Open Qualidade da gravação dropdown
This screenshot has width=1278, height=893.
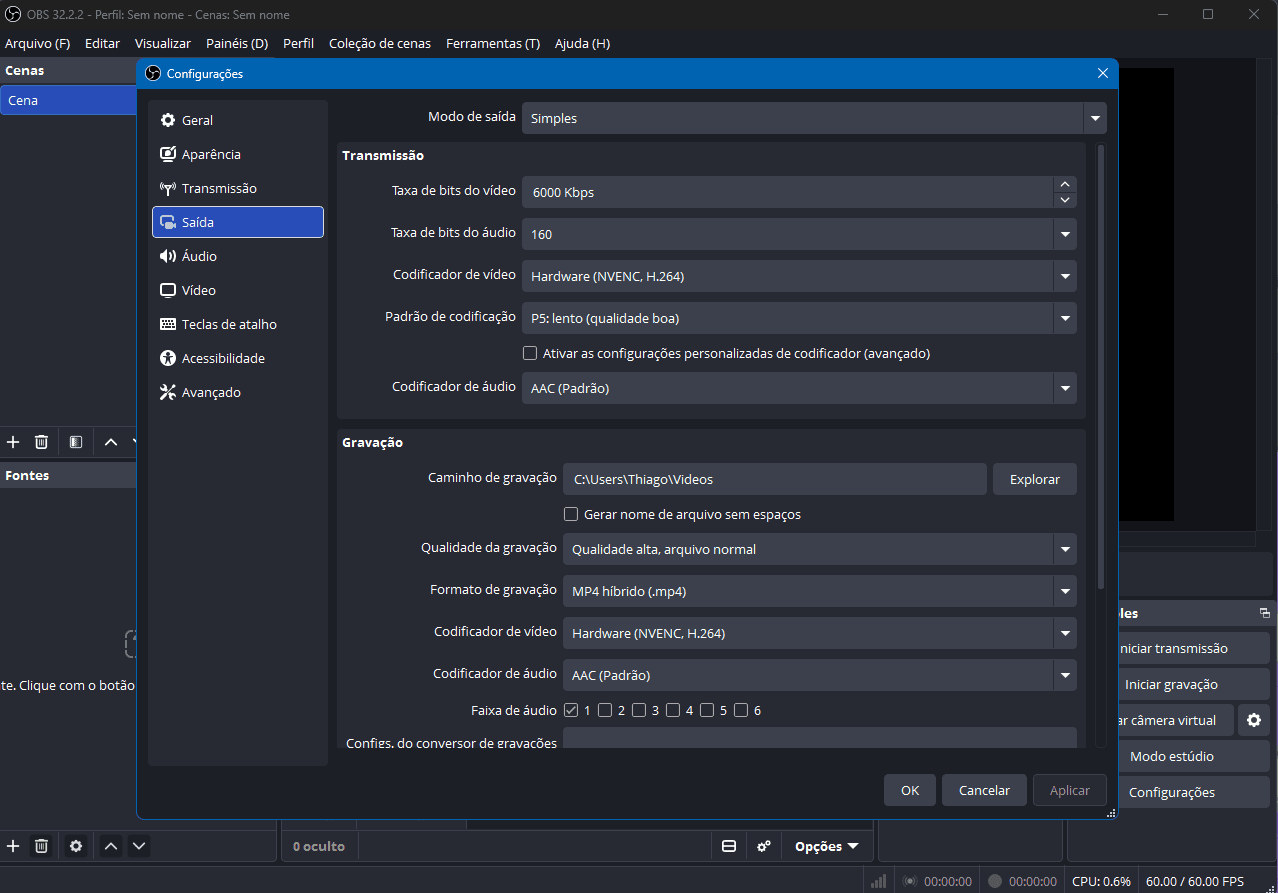coord(820,549)
